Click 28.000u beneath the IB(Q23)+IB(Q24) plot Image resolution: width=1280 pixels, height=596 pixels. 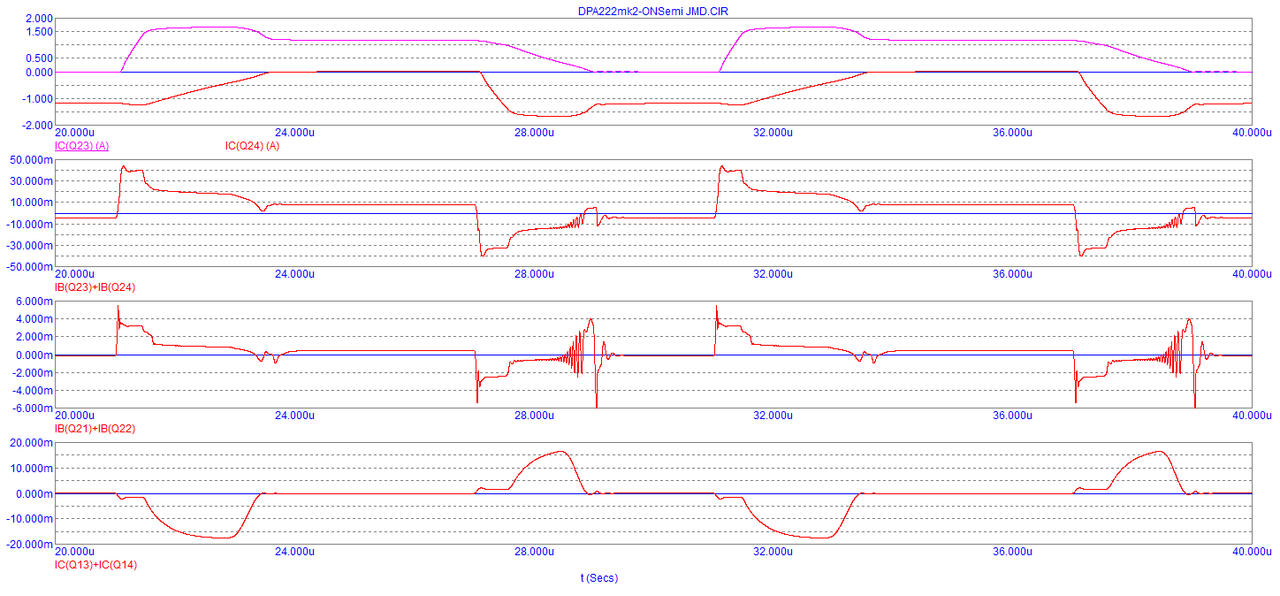click(x=533, y=274)
